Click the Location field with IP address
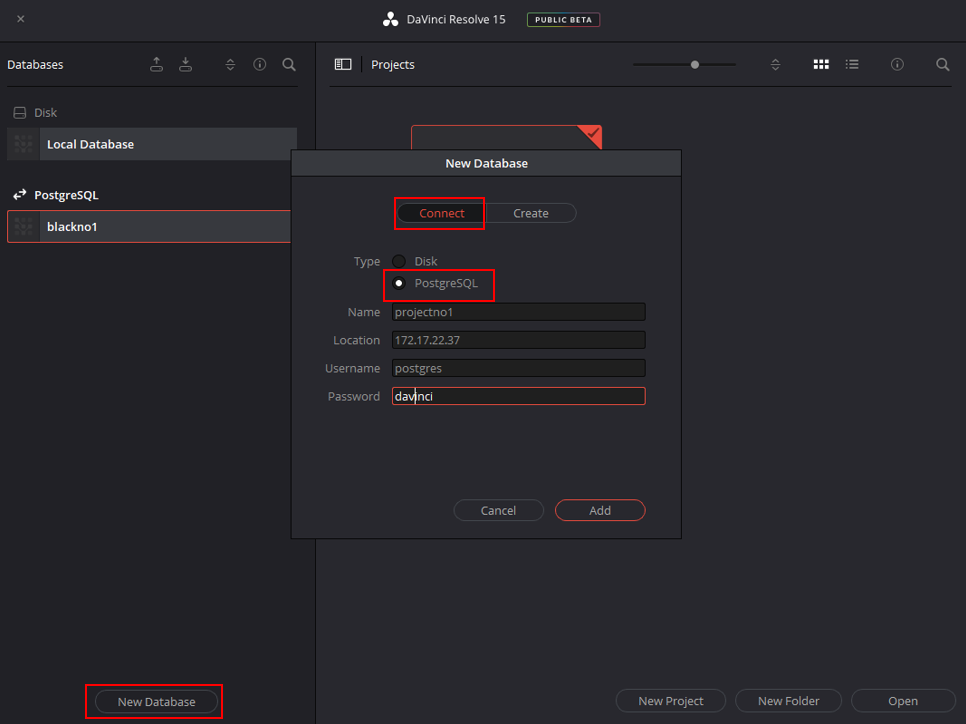Image resolution: width=966 pixels, height=724 pixels. coord(519,340)
